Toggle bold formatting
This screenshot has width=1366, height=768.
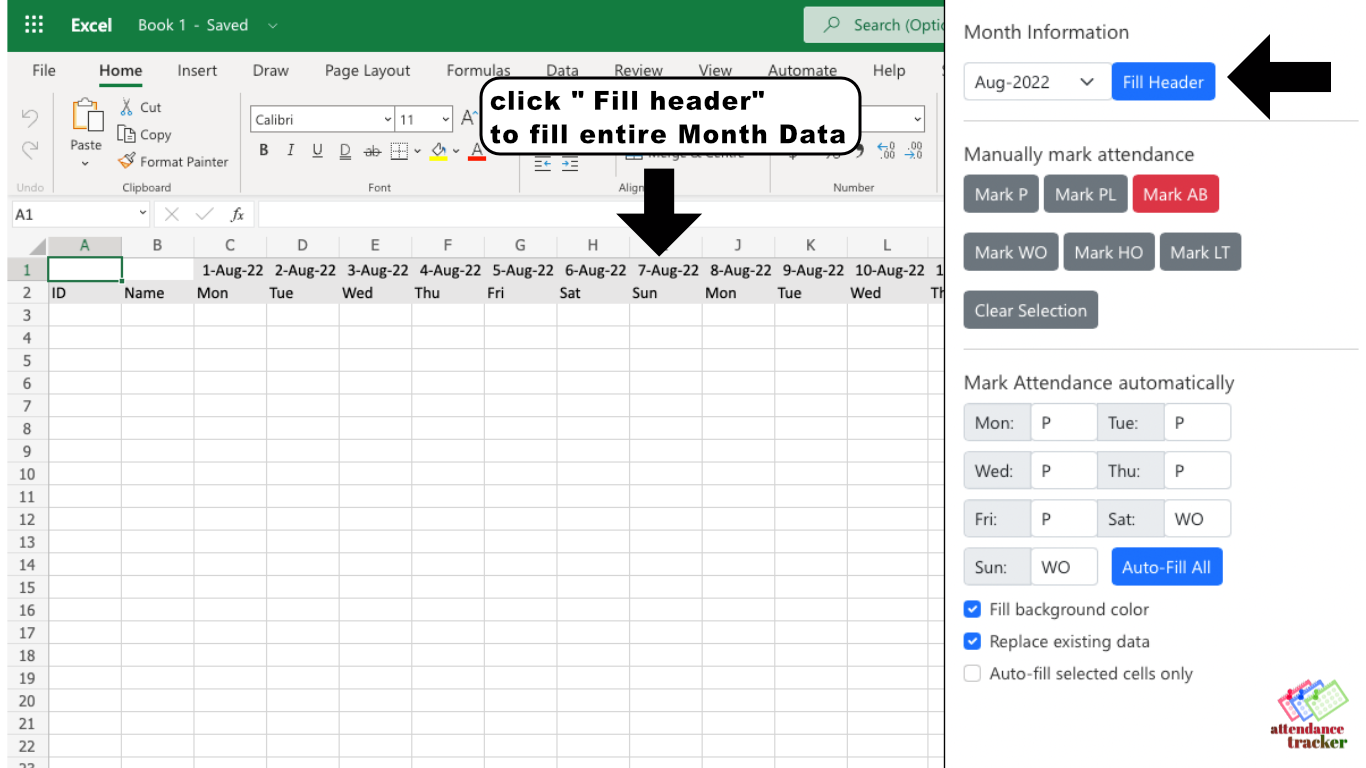click(x=263, y=150)
